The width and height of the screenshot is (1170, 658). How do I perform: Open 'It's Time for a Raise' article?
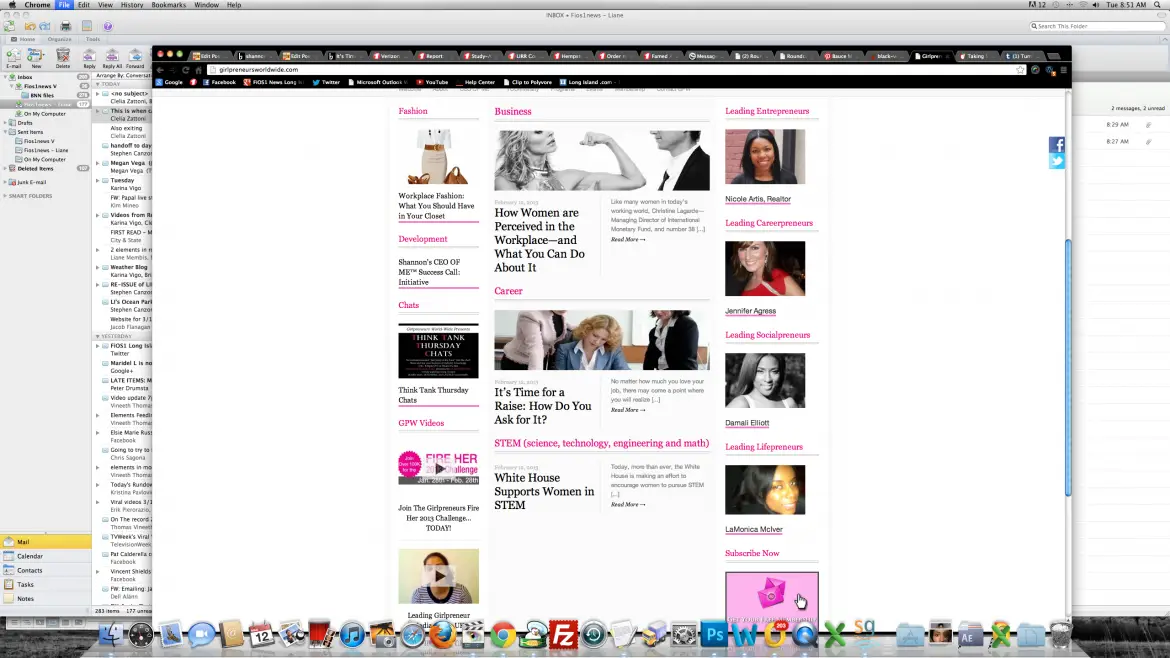click(x=542, y=406)
